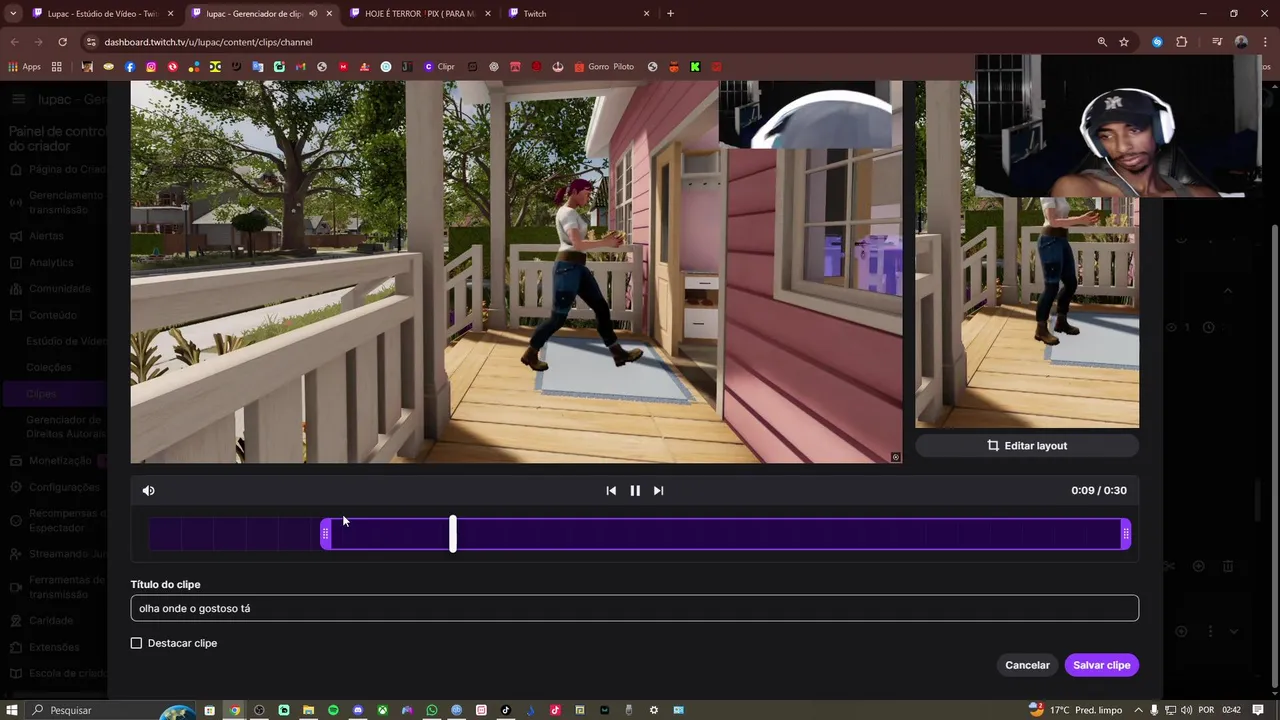
Task: Click the clip title input field
Action: pos(634,608)
